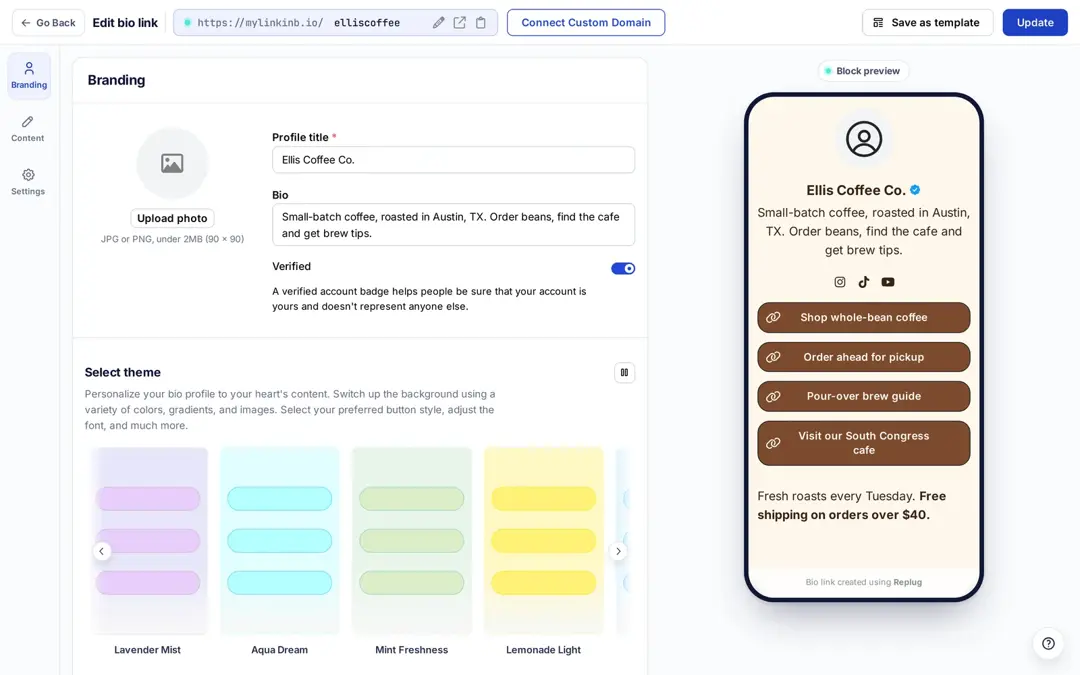Open the Settings tab
1080x675 pixels.
coord(28,182)
